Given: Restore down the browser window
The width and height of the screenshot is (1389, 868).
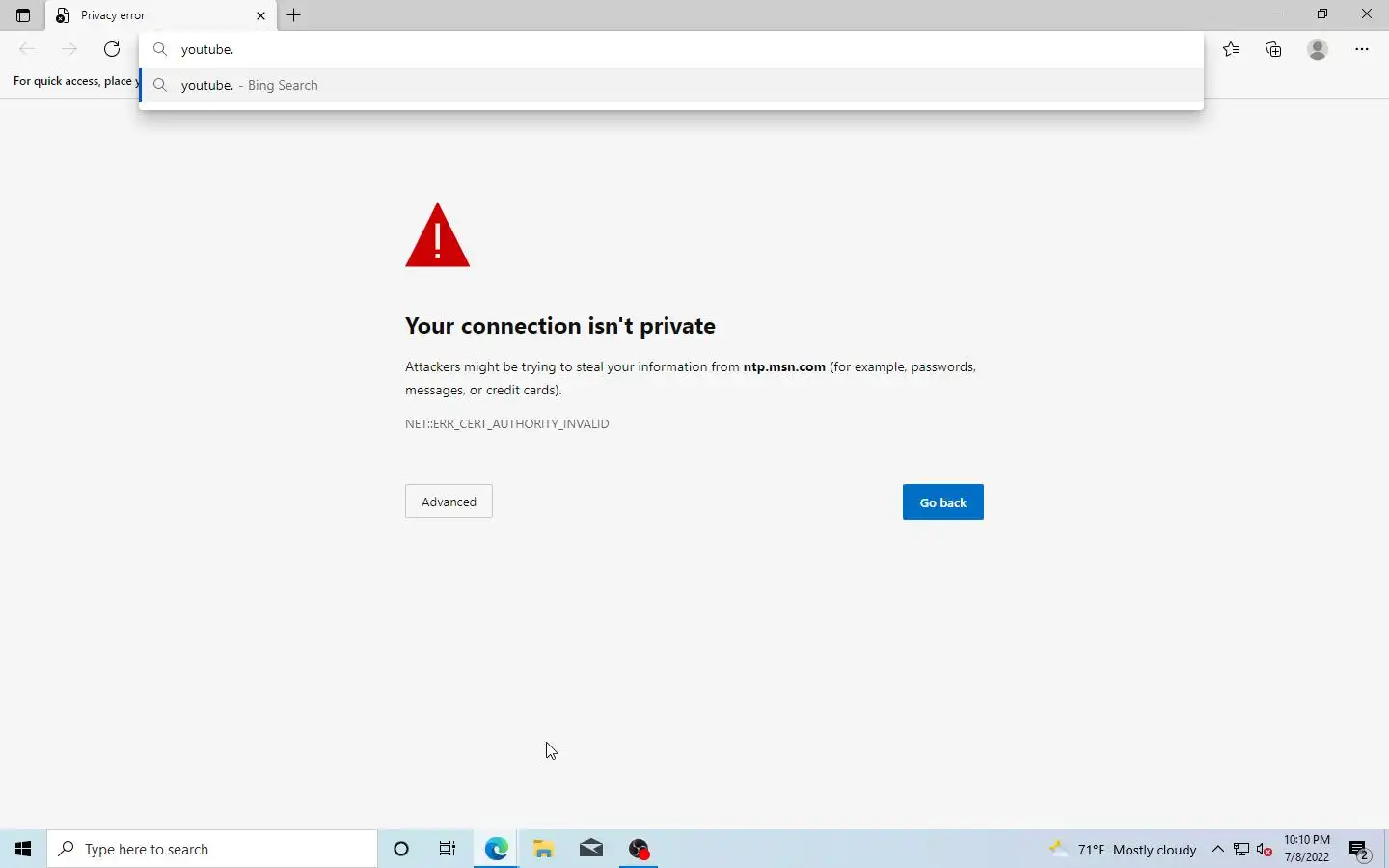Looking at the screenshot, I should 1322,14.
